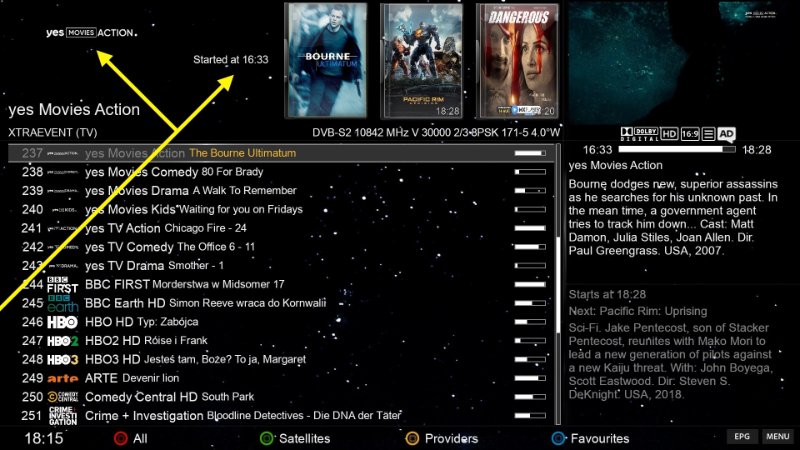Open the MENU button
The image size is (800, 450).
click(x=778, y=436)
